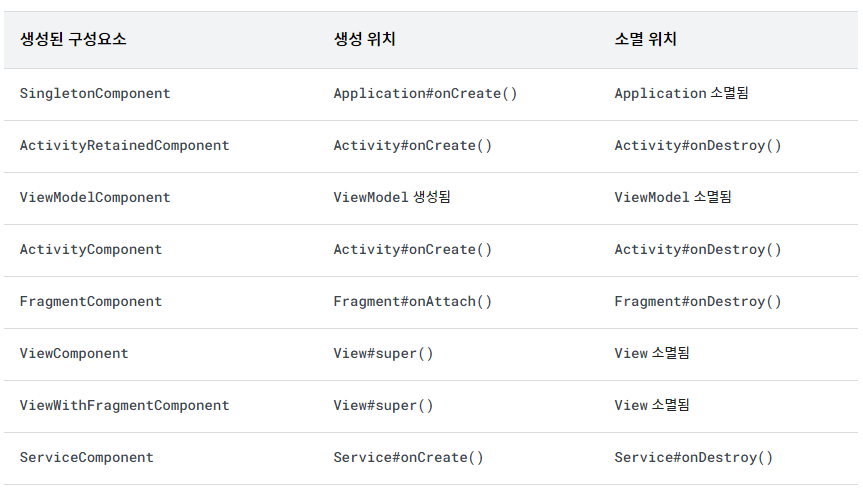Select the ViewWithFragmentComponent cell
Viewport: 863px width, 503px height.
(124, 406)
